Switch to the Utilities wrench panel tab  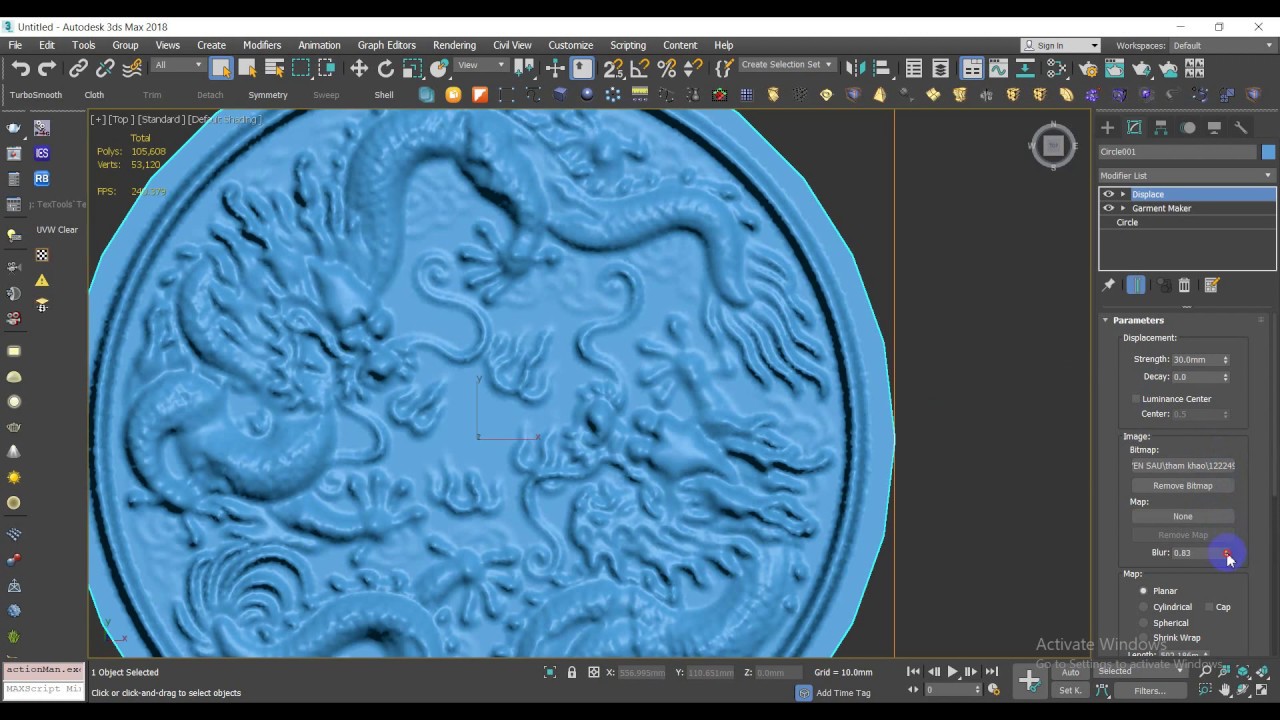click(x=1241, y=128)
